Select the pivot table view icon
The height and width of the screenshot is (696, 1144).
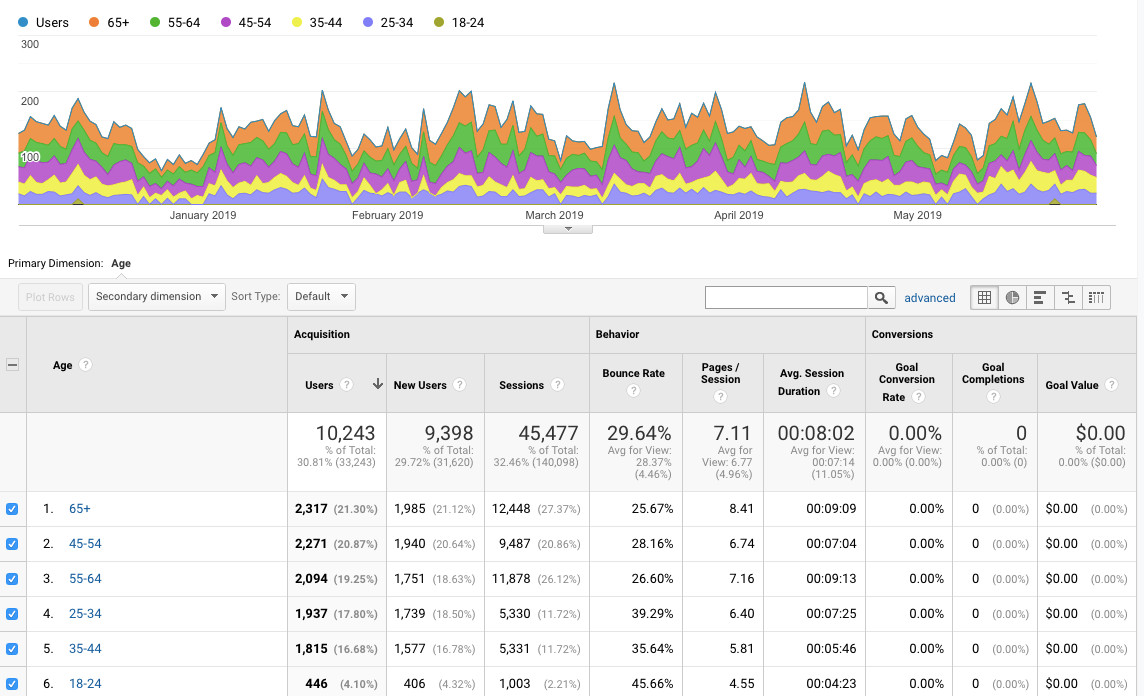[x=1096, y=297]
